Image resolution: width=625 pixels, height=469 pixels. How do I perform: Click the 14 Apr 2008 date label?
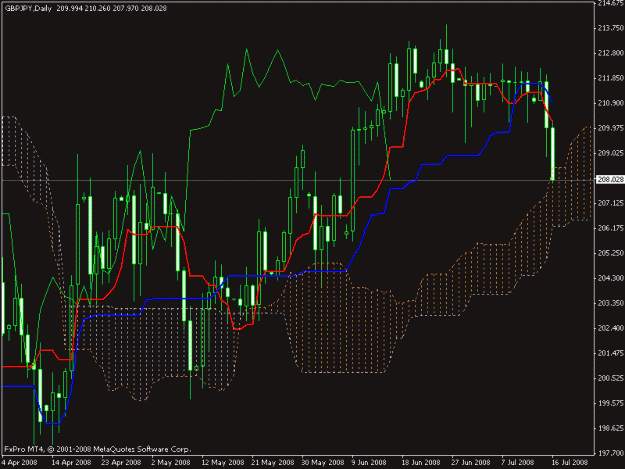pos(71,463)
